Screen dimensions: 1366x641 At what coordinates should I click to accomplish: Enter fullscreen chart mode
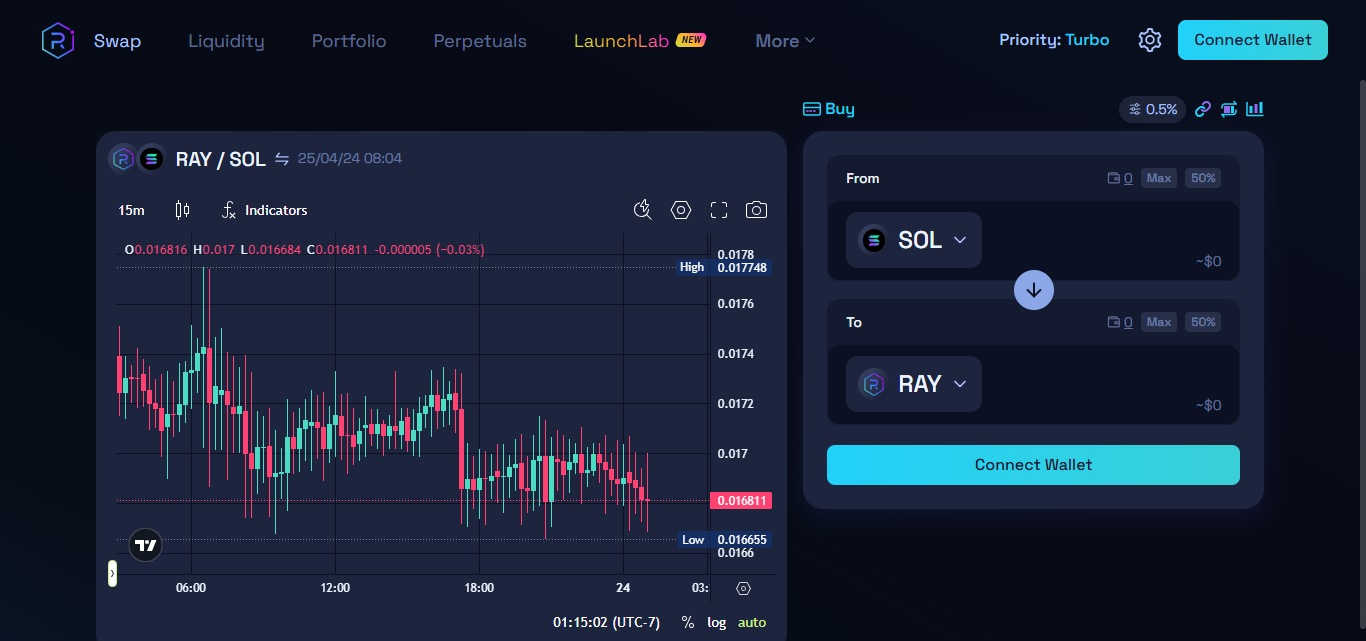719,210
